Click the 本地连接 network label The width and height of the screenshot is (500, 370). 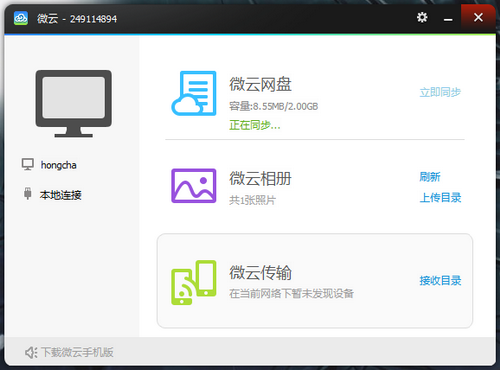tap(61, 195)
